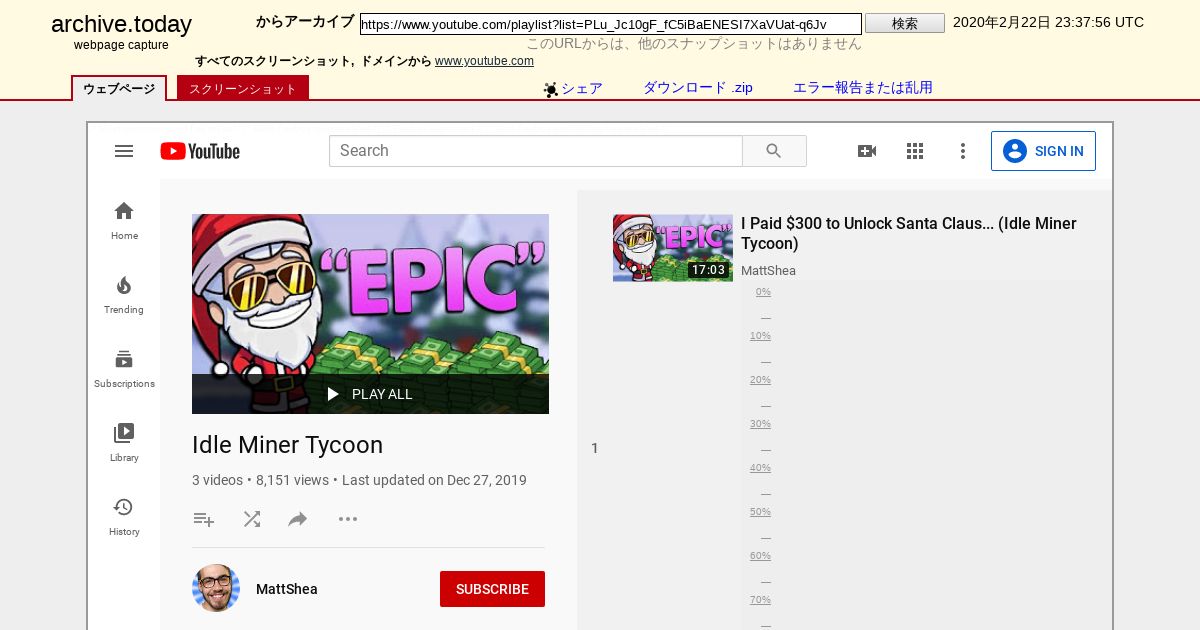Open Subscriptions in sidebar
Image resolution: width=1200 pixels, height=630 pixels.
point(124,368)
